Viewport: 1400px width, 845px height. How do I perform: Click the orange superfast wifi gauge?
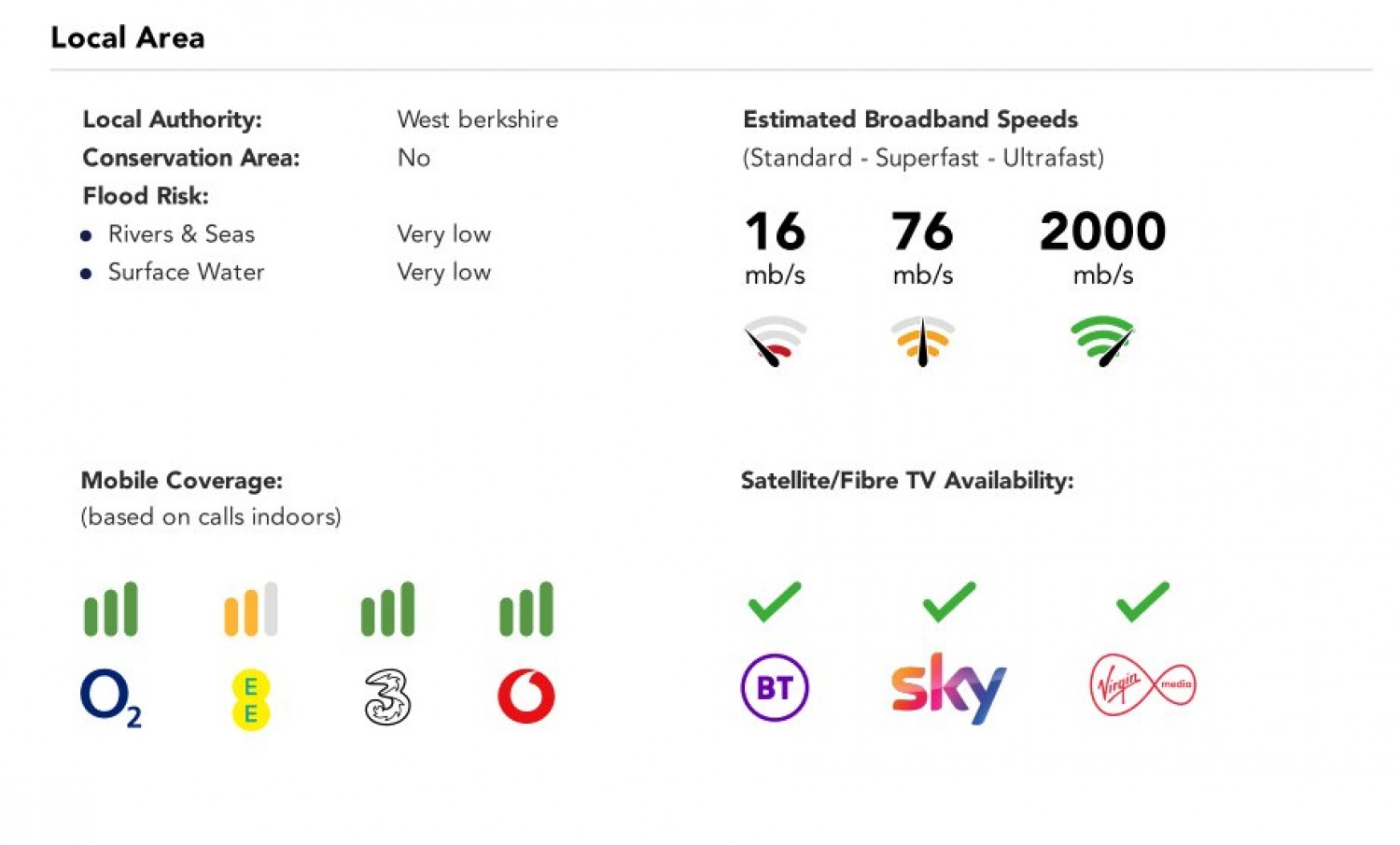tap(922, 341)
